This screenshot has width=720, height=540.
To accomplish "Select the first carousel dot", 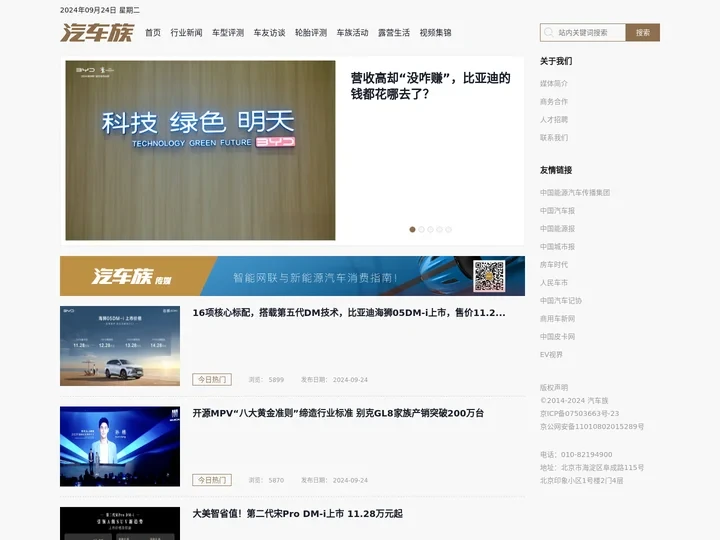I will (412, 230).
